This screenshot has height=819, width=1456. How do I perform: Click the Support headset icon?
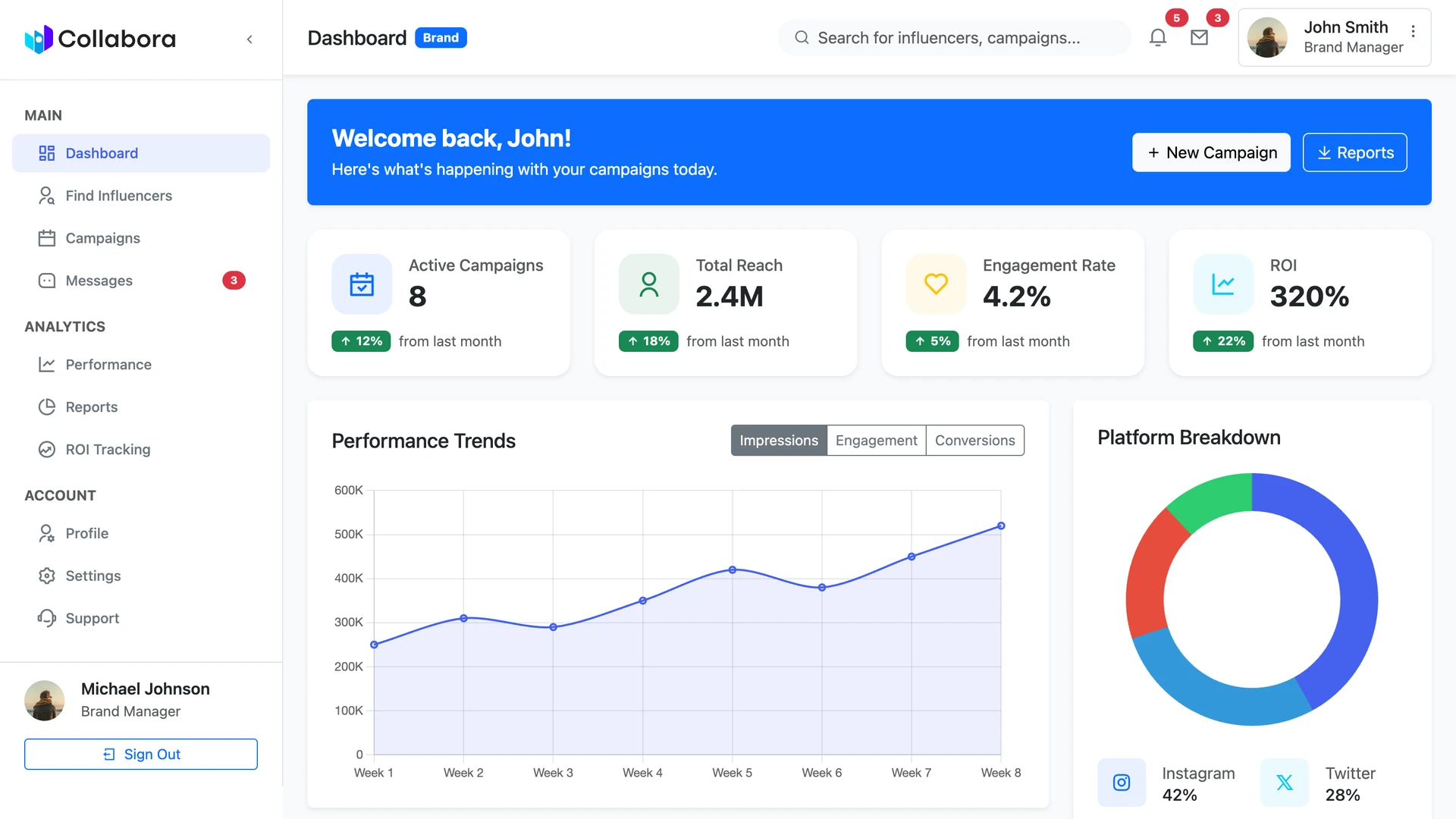47,618
